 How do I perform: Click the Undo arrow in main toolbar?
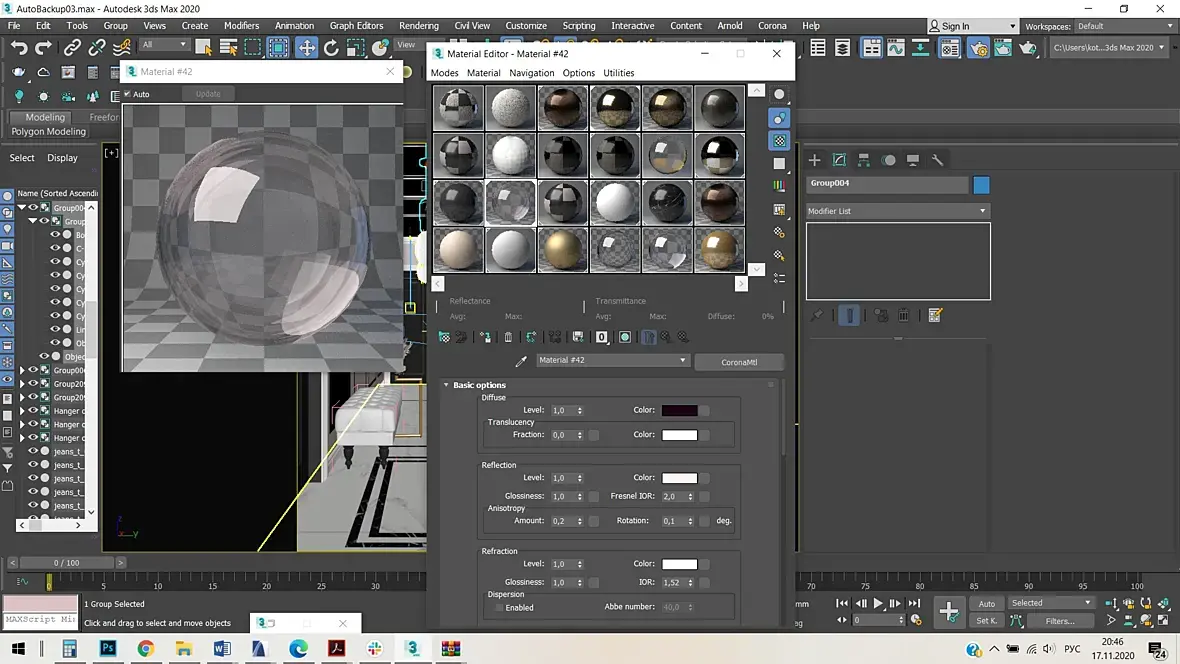[19, 47]
